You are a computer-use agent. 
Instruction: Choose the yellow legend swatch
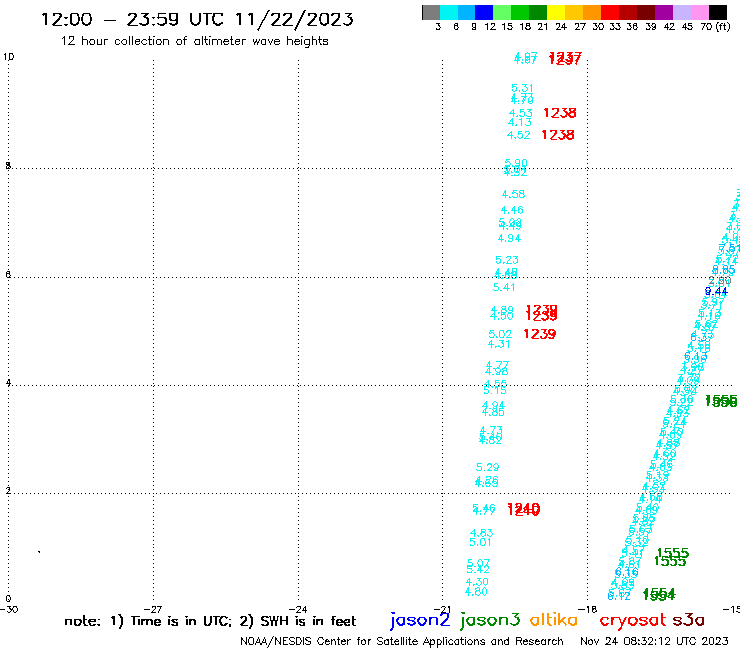556,12
